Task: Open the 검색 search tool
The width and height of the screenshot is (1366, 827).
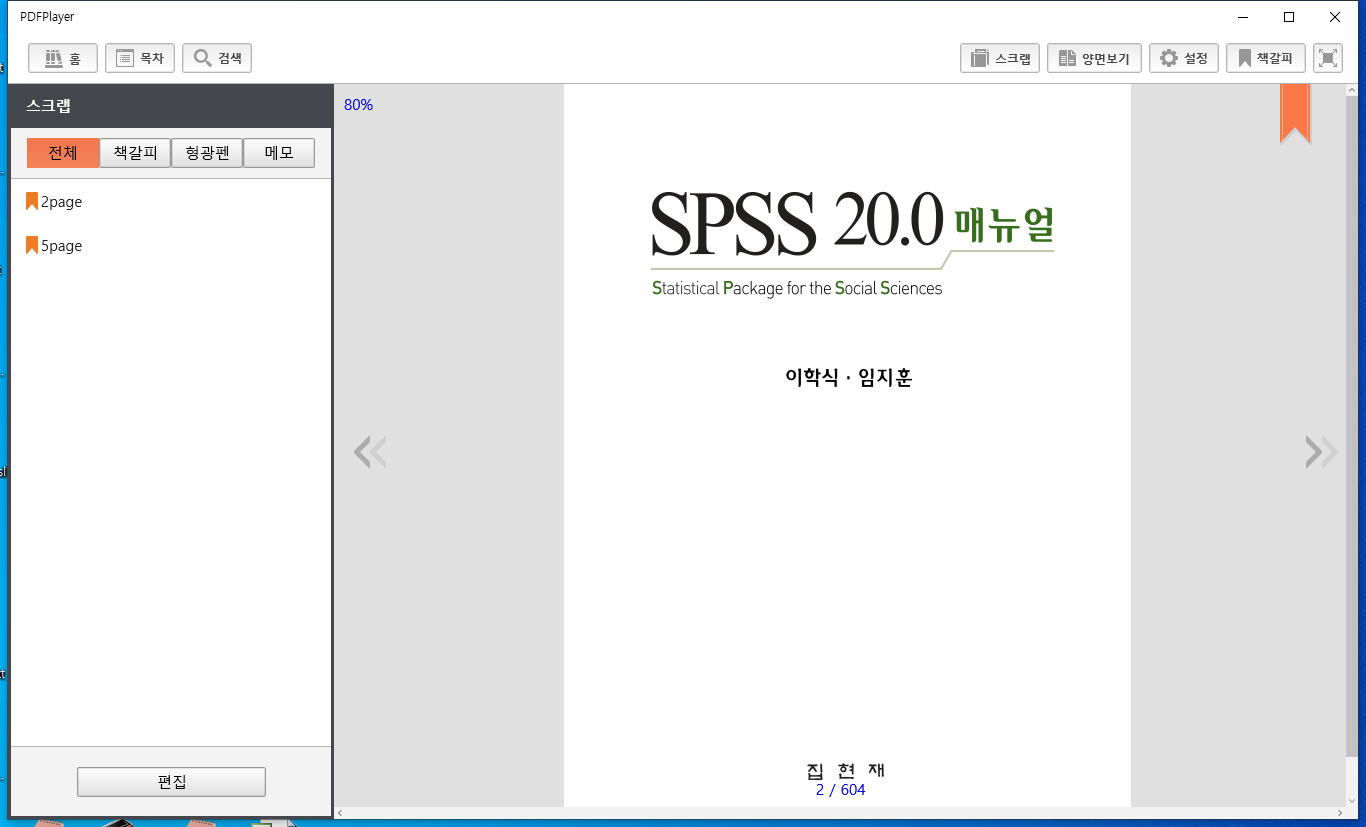Action: 217,58
